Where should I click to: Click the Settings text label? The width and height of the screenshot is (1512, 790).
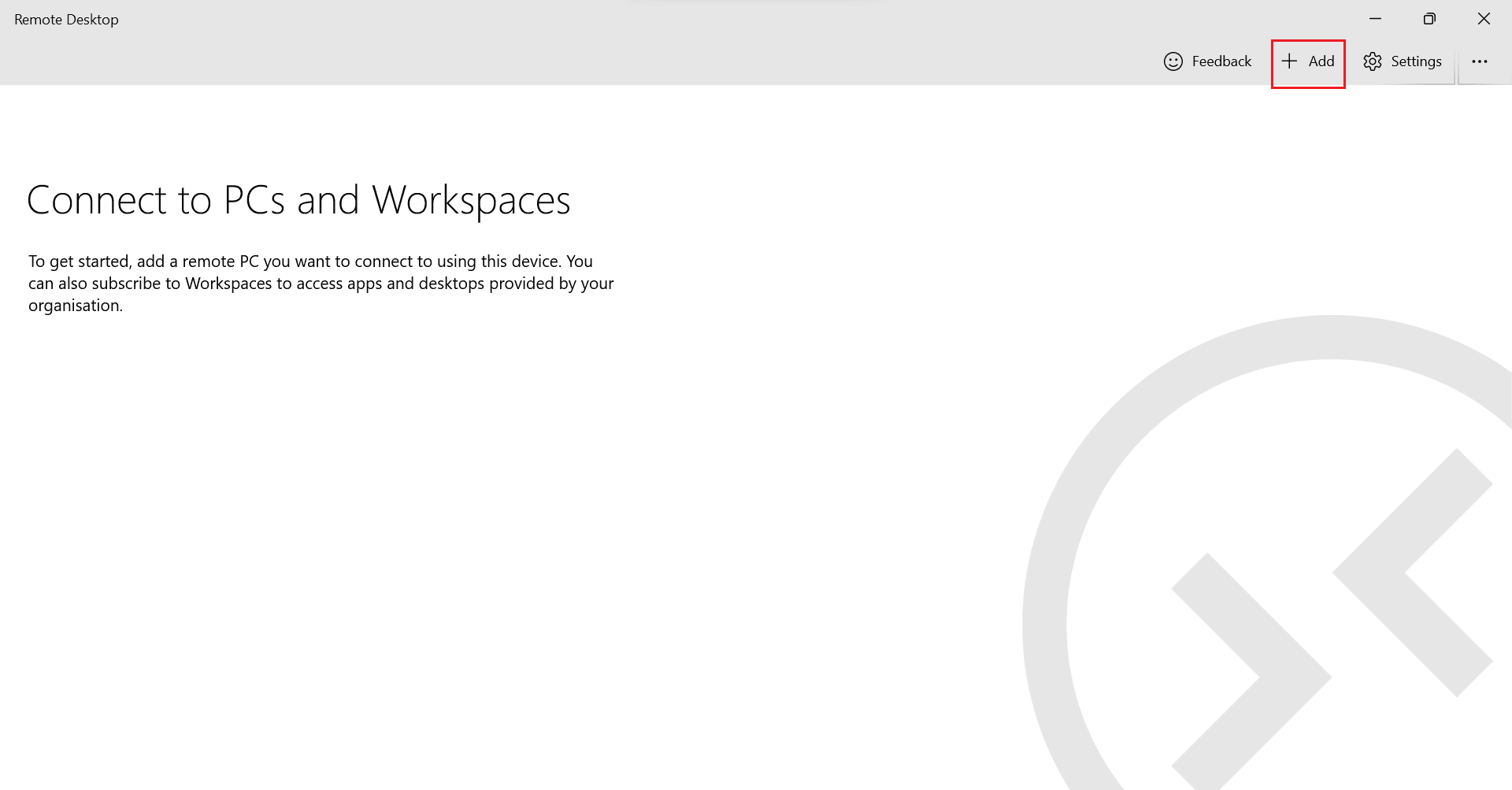point(1416,61)
